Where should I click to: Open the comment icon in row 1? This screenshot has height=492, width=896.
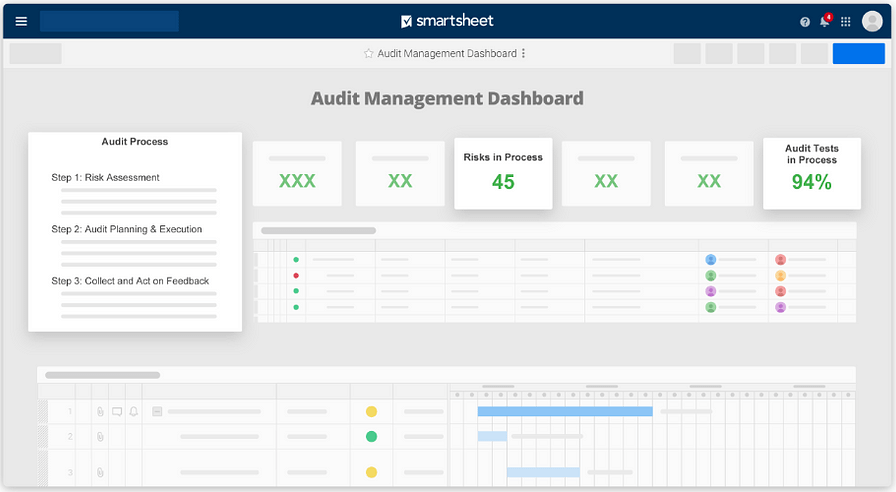pos(117,411)
